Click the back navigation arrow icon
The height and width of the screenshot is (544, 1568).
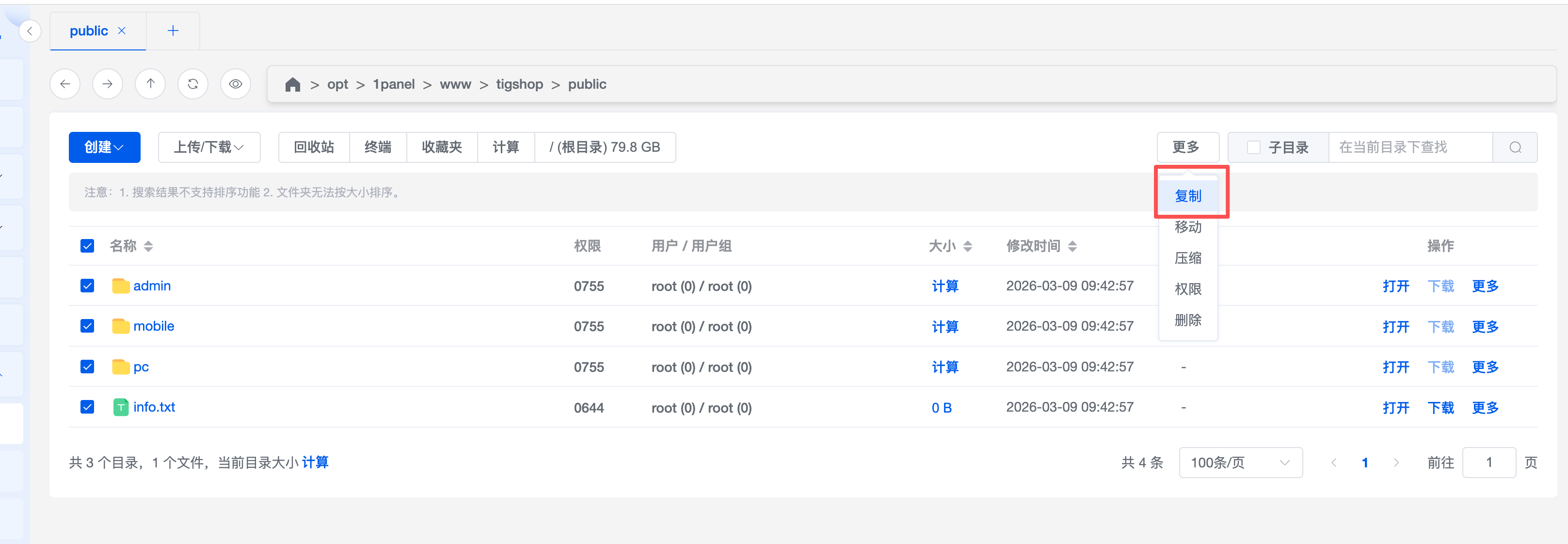(x=65, y=84)
